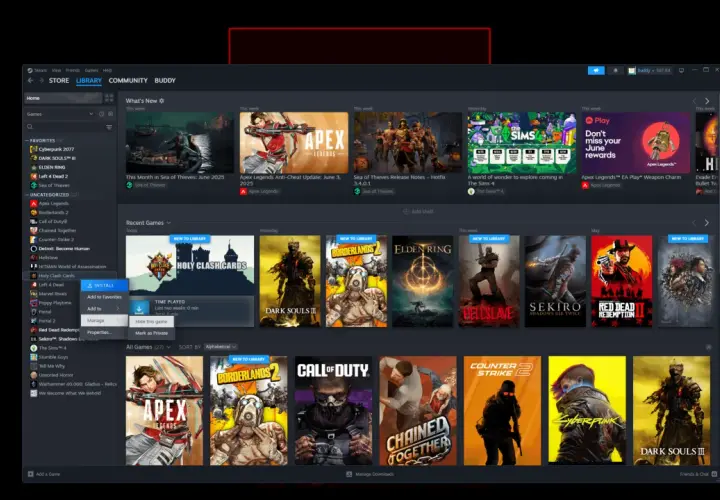Select Detroit: Become Human in list
720x500 pixels.
tap(64, 248)
